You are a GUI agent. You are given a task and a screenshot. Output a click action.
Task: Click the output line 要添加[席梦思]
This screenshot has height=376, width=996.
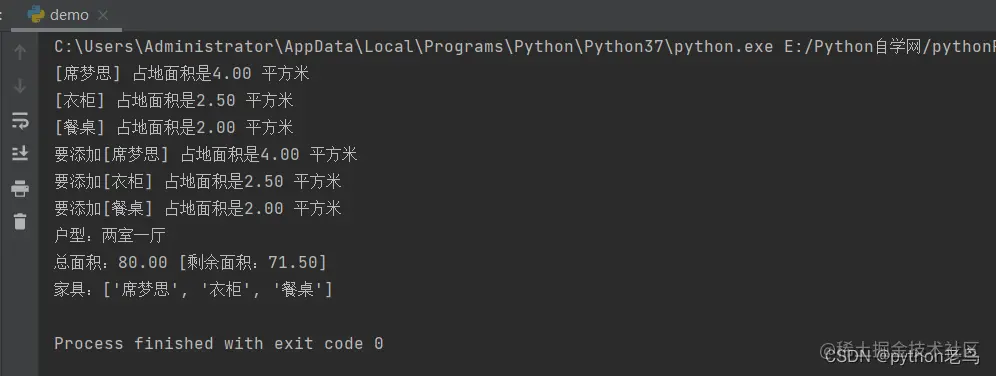pos(206,154)
